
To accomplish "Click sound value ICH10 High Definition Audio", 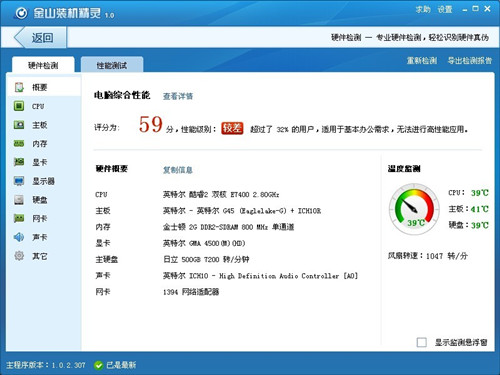I will pyautogui.click(x=260, y=276).
